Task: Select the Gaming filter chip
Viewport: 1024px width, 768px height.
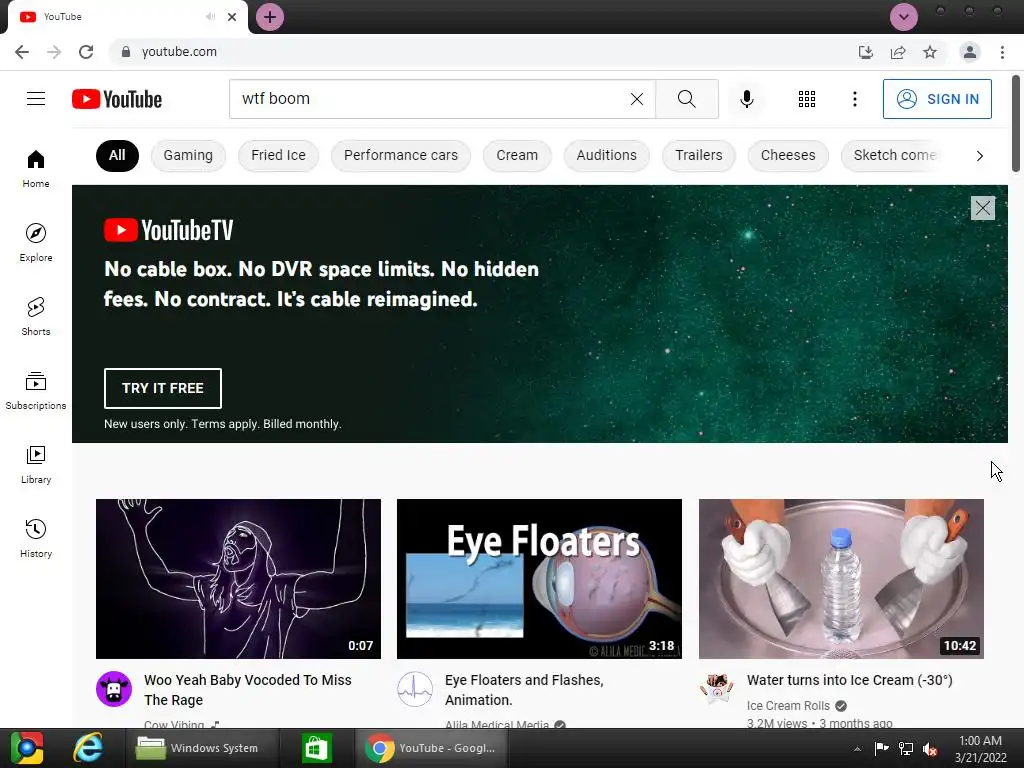Action: click(188, 155)
